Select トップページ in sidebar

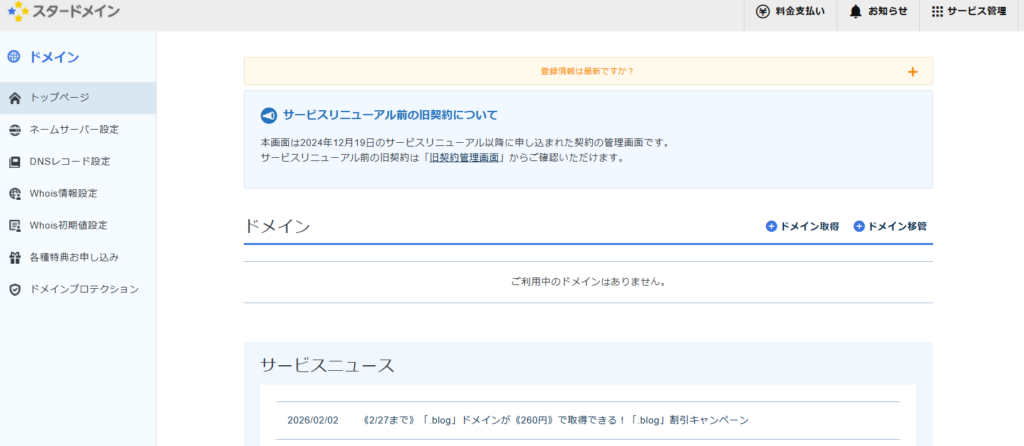(60, 98)
